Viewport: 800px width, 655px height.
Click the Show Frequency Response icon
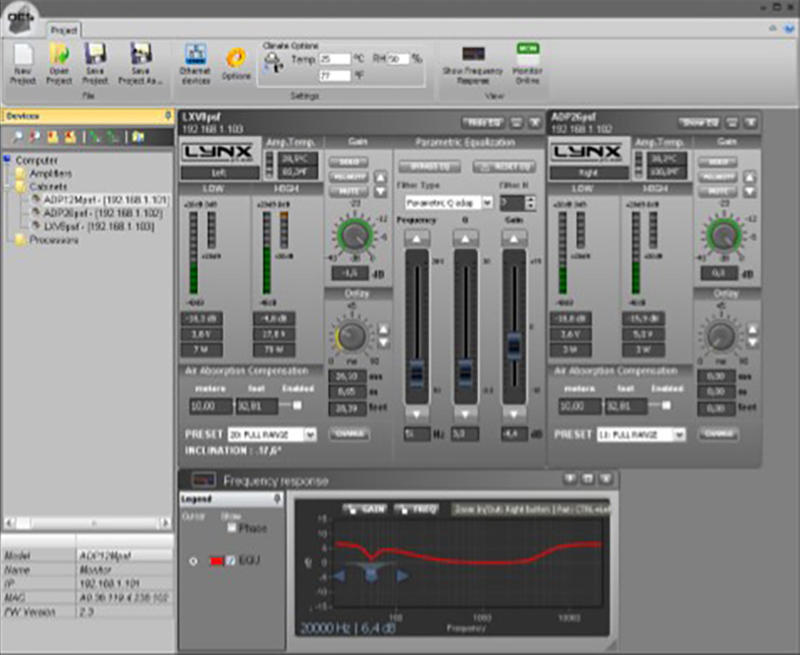coord(473,53)
